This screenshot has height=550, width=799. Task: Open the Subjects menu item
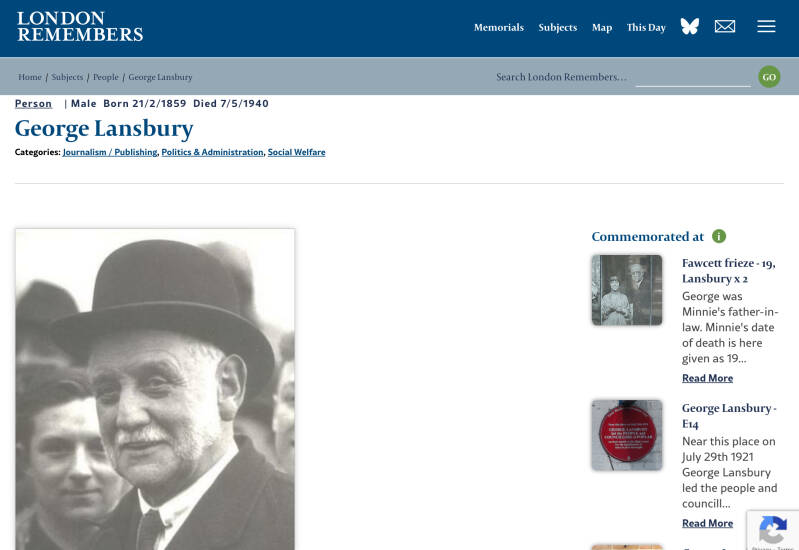click(x=557, y=28)
